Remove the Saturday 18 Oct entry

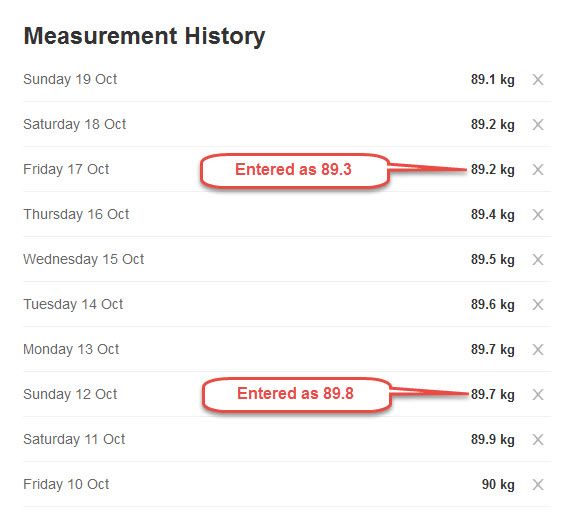pos(538,124)
